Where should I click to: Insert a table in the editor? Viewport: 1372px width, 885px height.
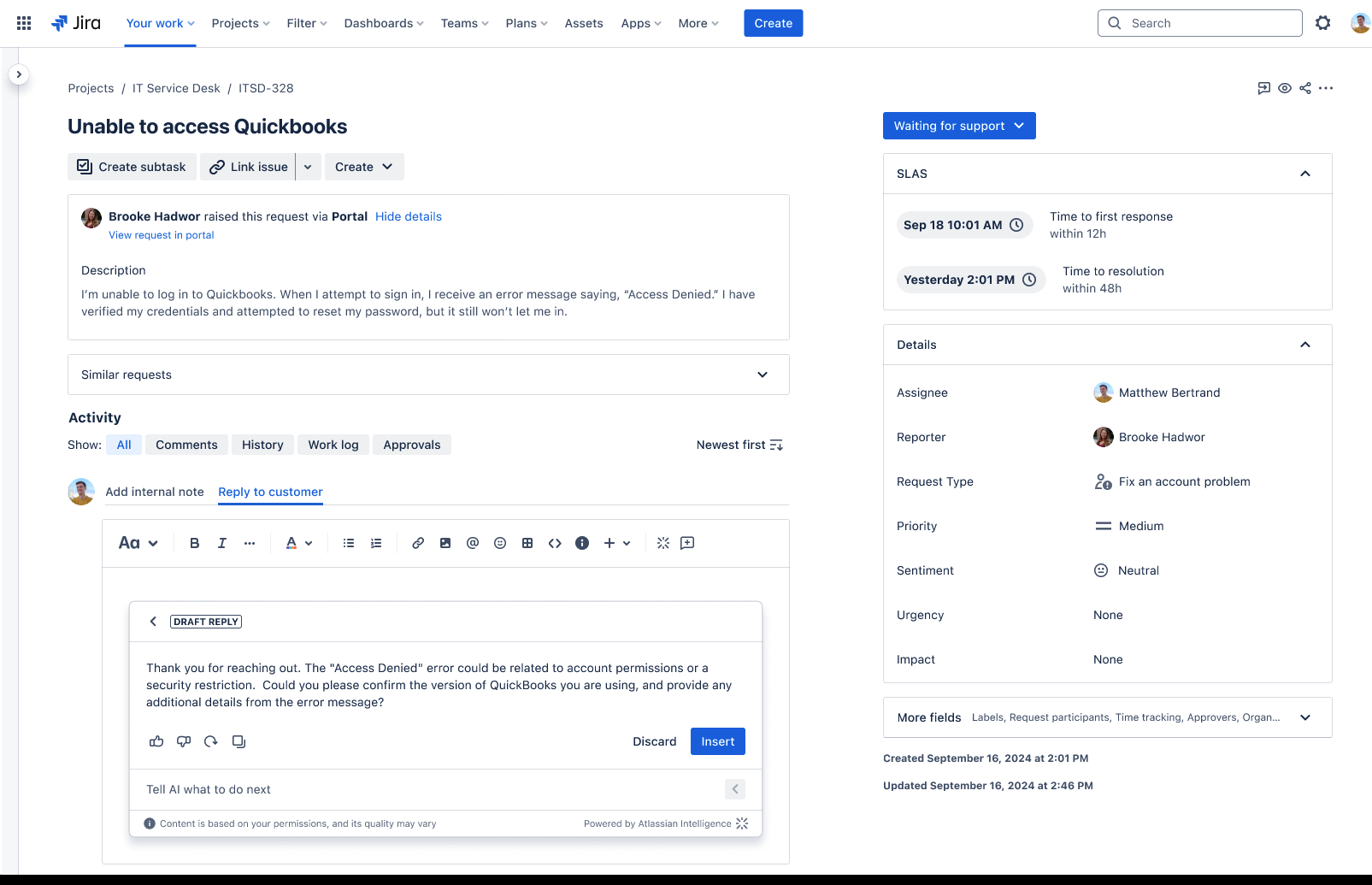click(x=527, y=543)
